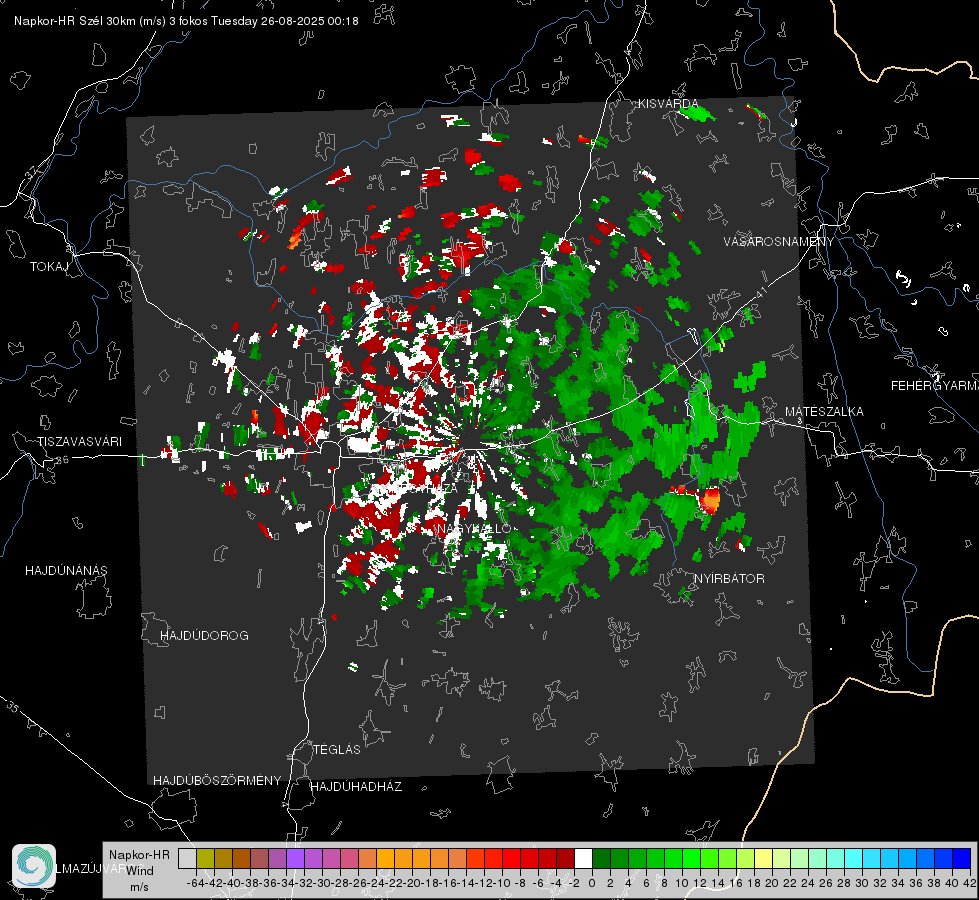The width and height of the screenshot is (979, 900).
Task: Click the HAJDÚHADHÁZ label
Action: (356, 787)
